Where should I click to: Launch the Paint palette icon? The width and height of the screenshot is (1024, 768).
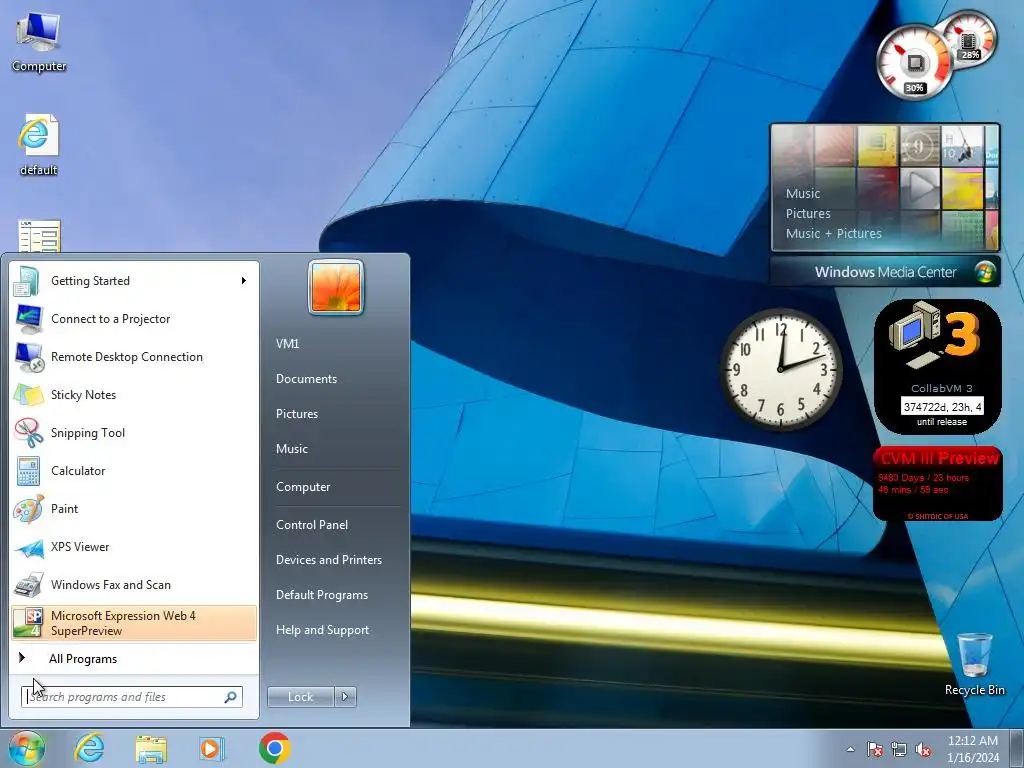(28, 509)
